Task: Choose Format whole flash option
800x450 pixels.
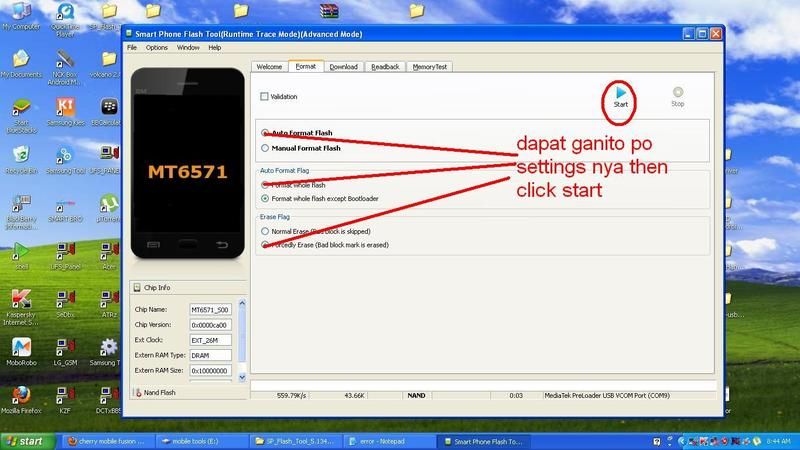Action: tap(265, 185)
